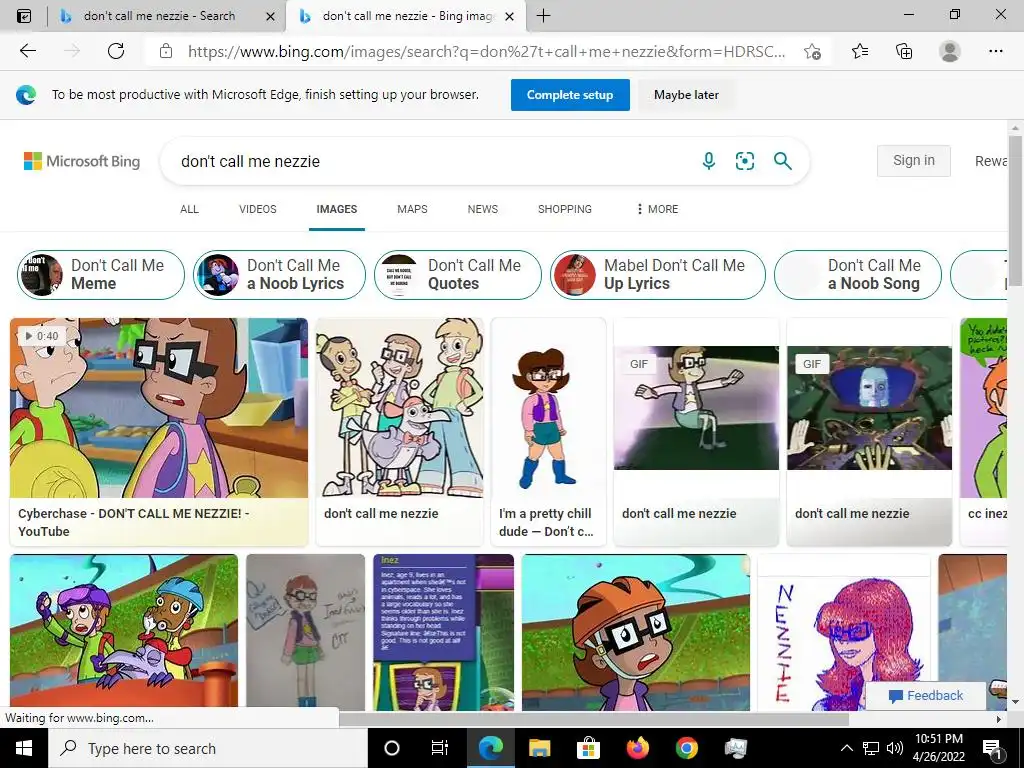Switch to ALL results tab
The height and width of the screenshot is (768, 1024).
click(189, 209)
